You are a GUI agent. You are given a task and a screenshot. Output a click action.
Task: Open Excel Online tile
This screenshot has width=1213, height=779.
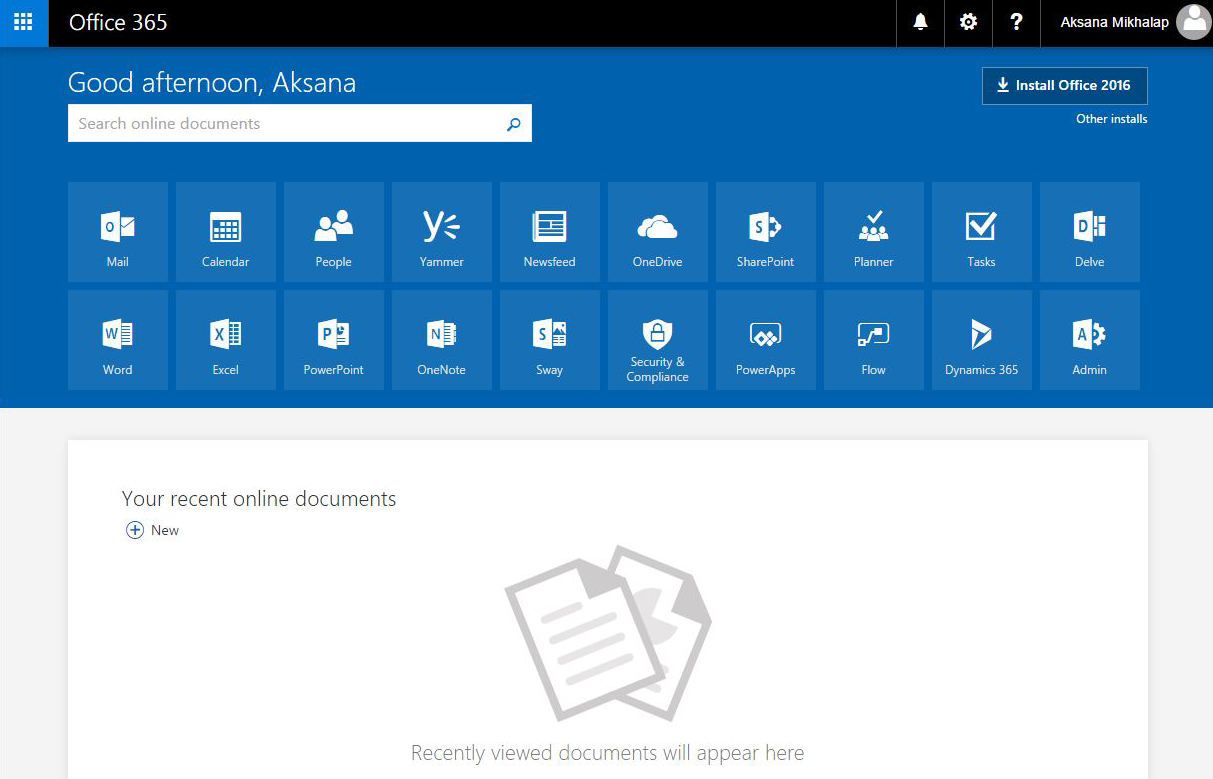[226, 340]
